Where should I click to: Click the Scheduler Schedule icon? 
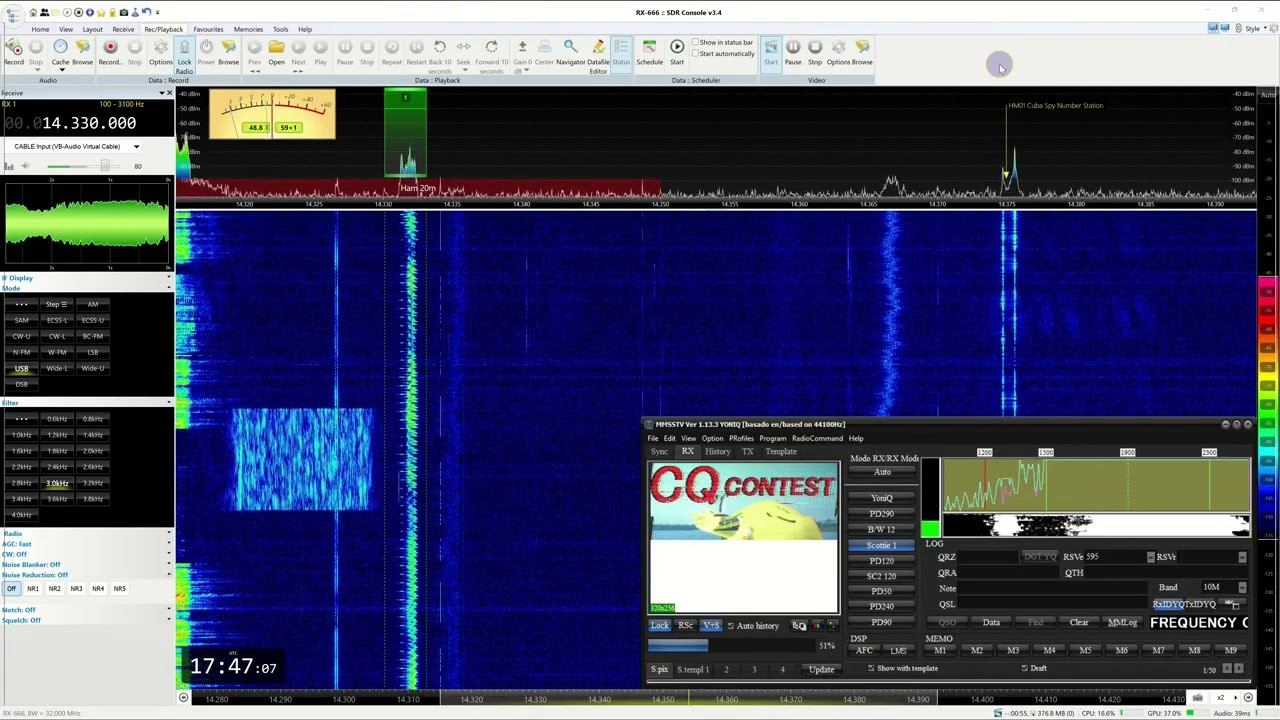coord(649,48)
